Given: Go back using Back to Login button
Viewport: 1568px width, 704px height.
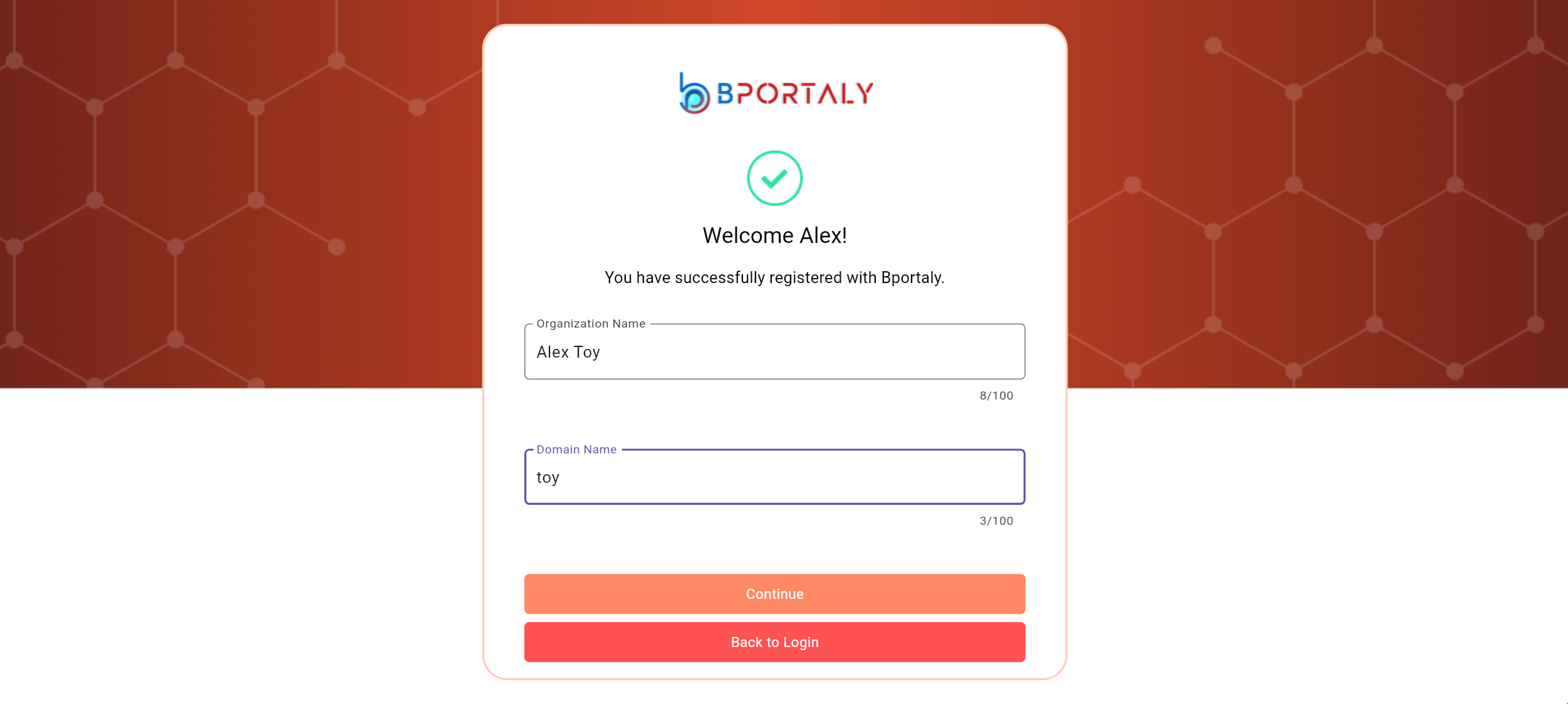Looking at the screenshot, I should [x=774, y=642].
